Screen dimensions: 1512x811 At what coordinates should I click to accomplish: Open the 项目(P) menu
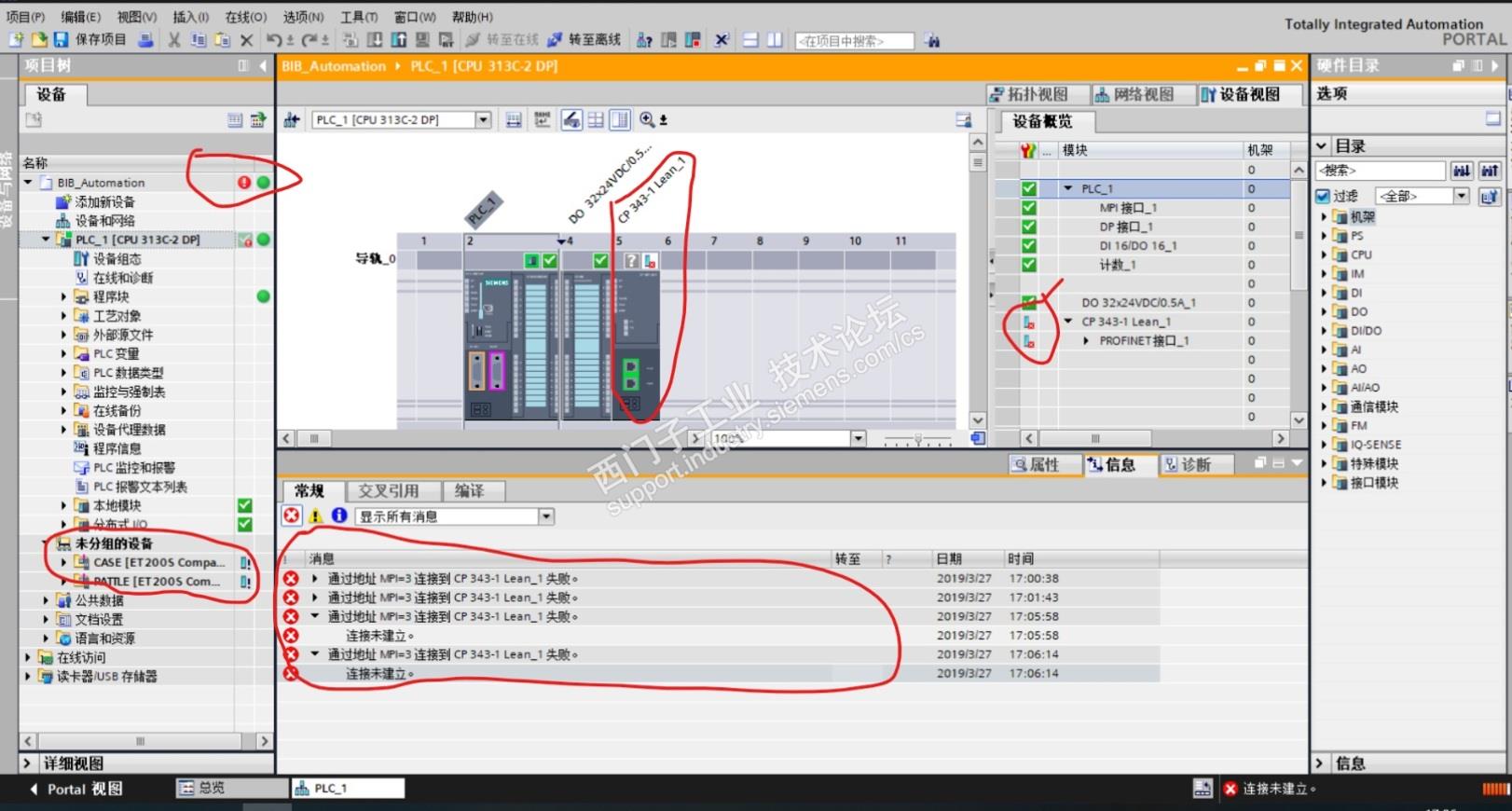(25, 17)
